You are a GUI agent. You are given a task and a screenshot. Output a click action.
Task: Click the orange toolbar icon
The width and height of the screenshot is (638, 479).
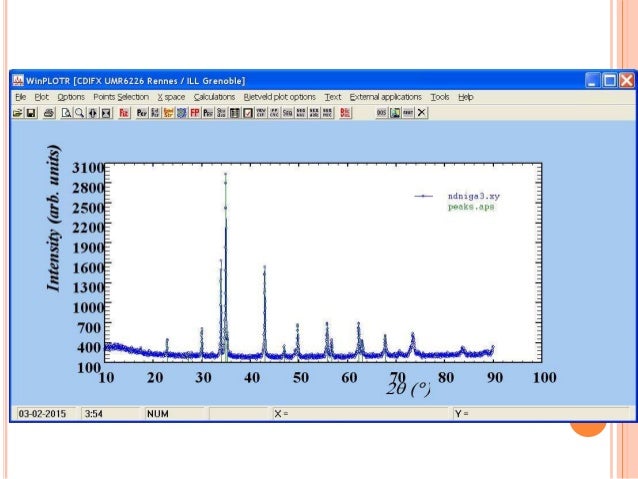click(x=168, y=113)
